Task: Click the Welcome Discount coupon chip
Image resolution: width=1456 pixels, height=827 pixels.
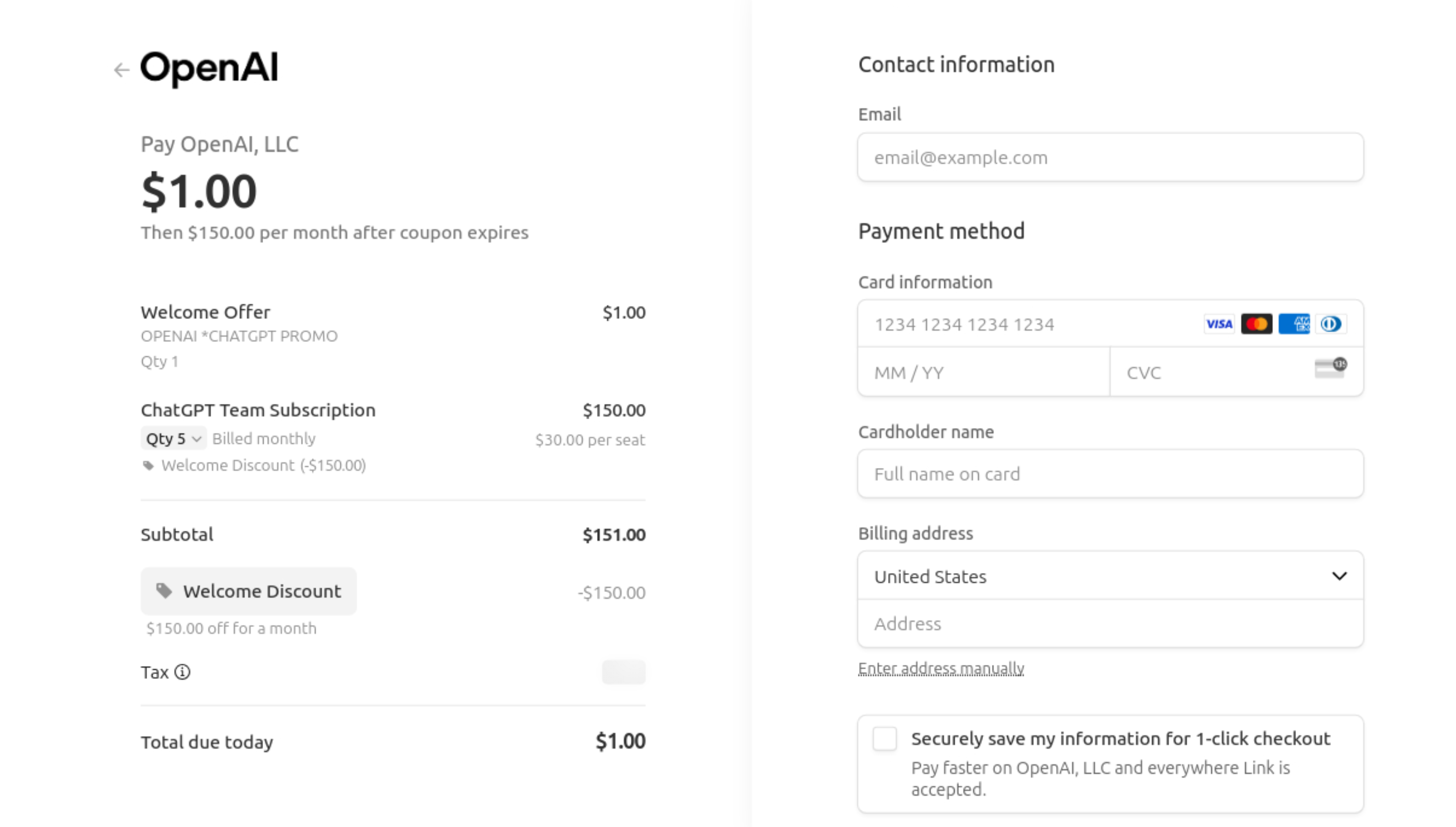Action: point(249,591)
